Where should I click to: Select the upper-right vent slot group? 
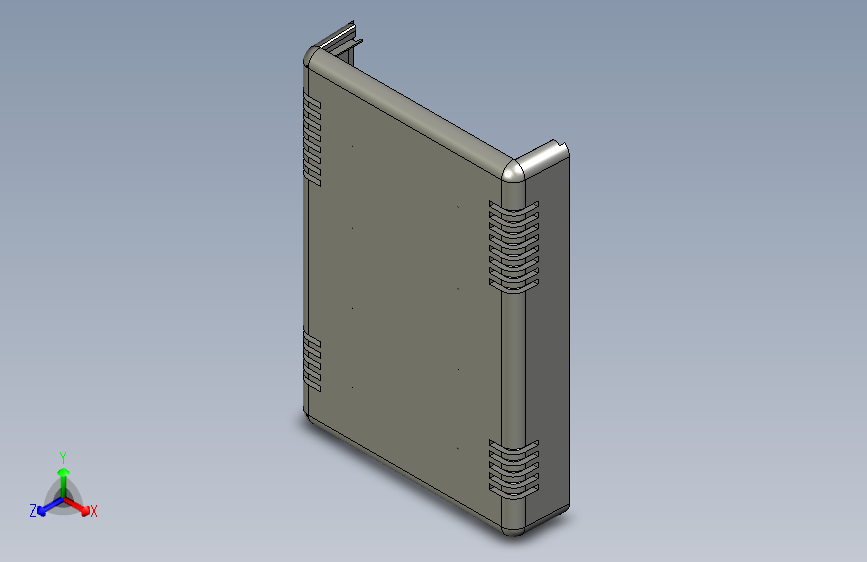click(514, 246)
